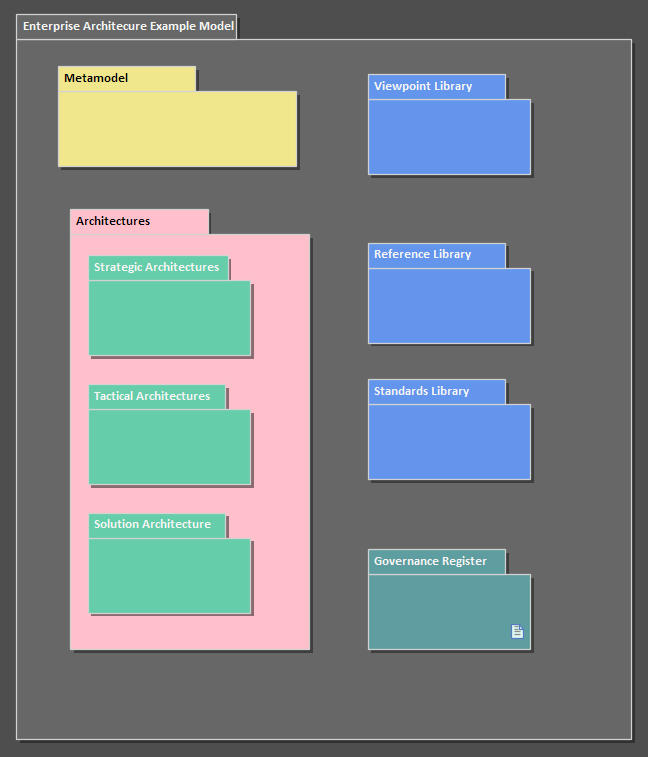The width and height of the screenshot is (648, 757).
Task: Select the Strategic Architectures label
Action: 158,268
